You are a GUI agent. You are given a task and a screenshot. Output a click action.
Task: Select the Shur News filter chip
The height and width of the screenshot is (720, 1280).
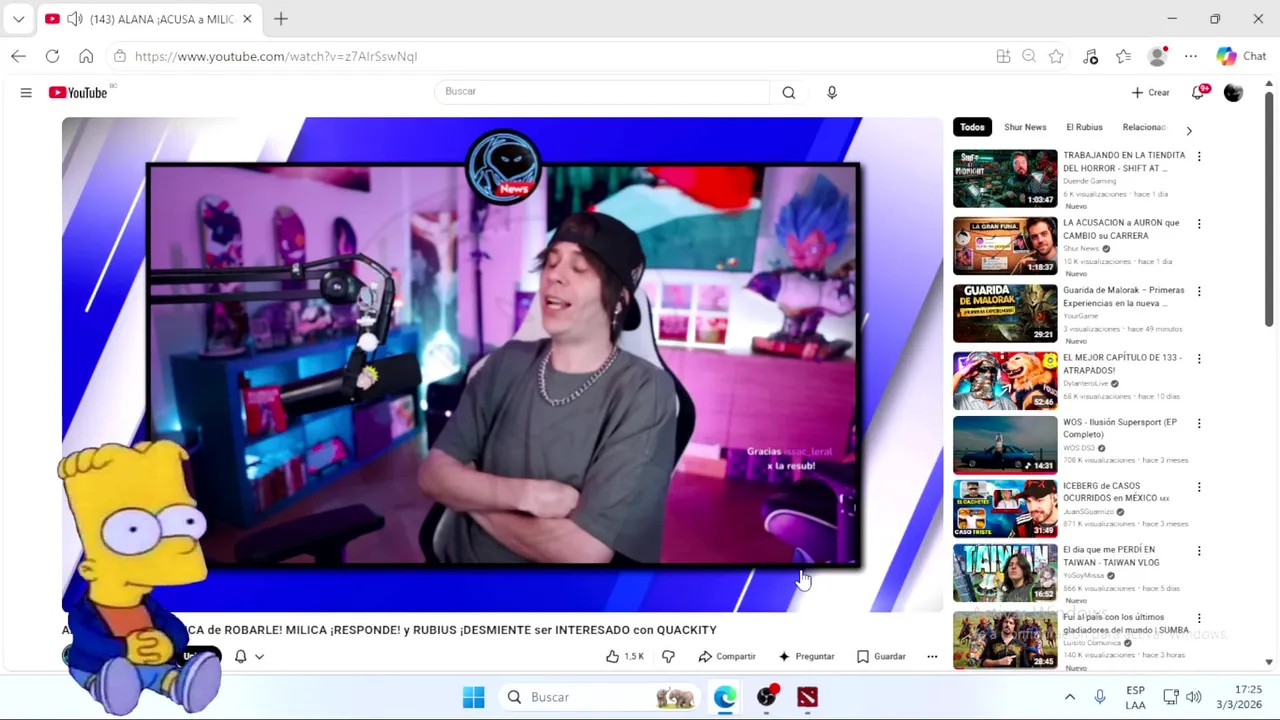tap(1025, 127)
